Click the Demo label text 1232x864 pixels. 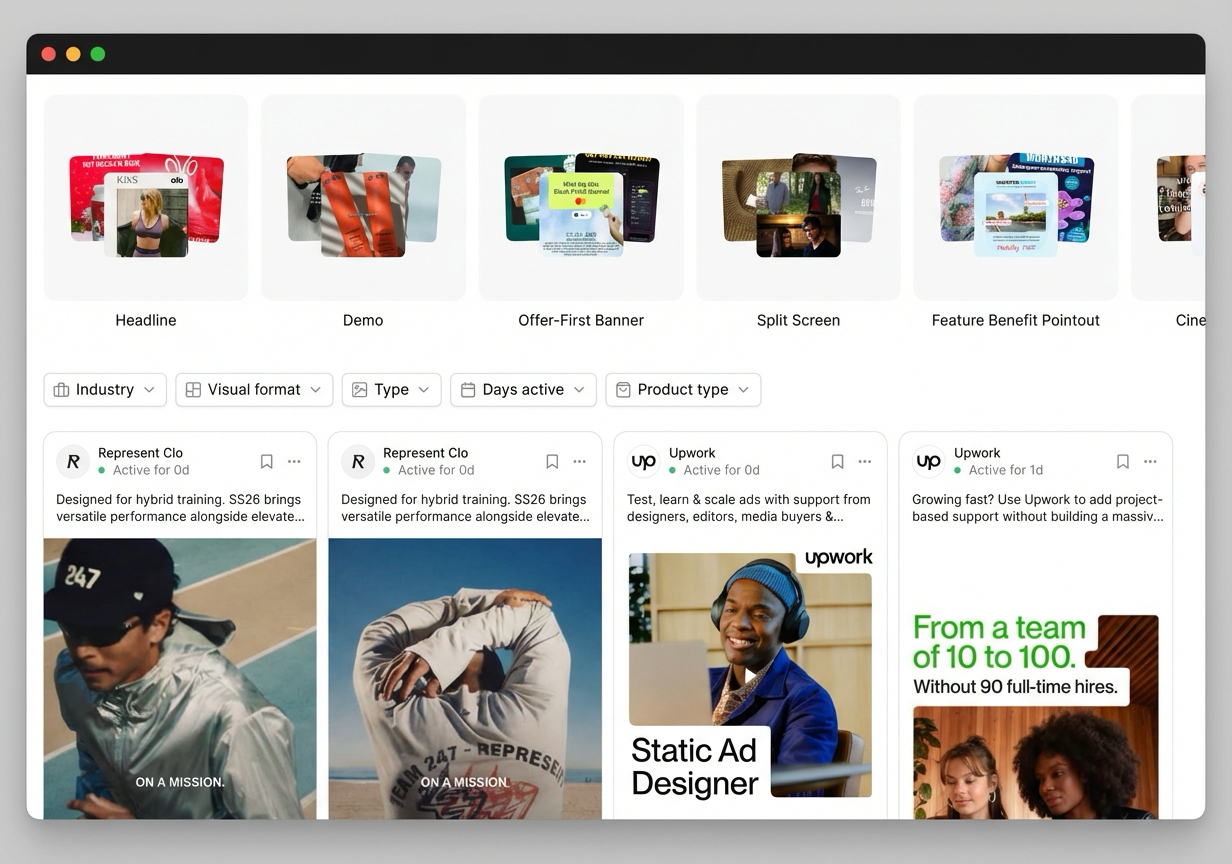[x=363, y=320]
